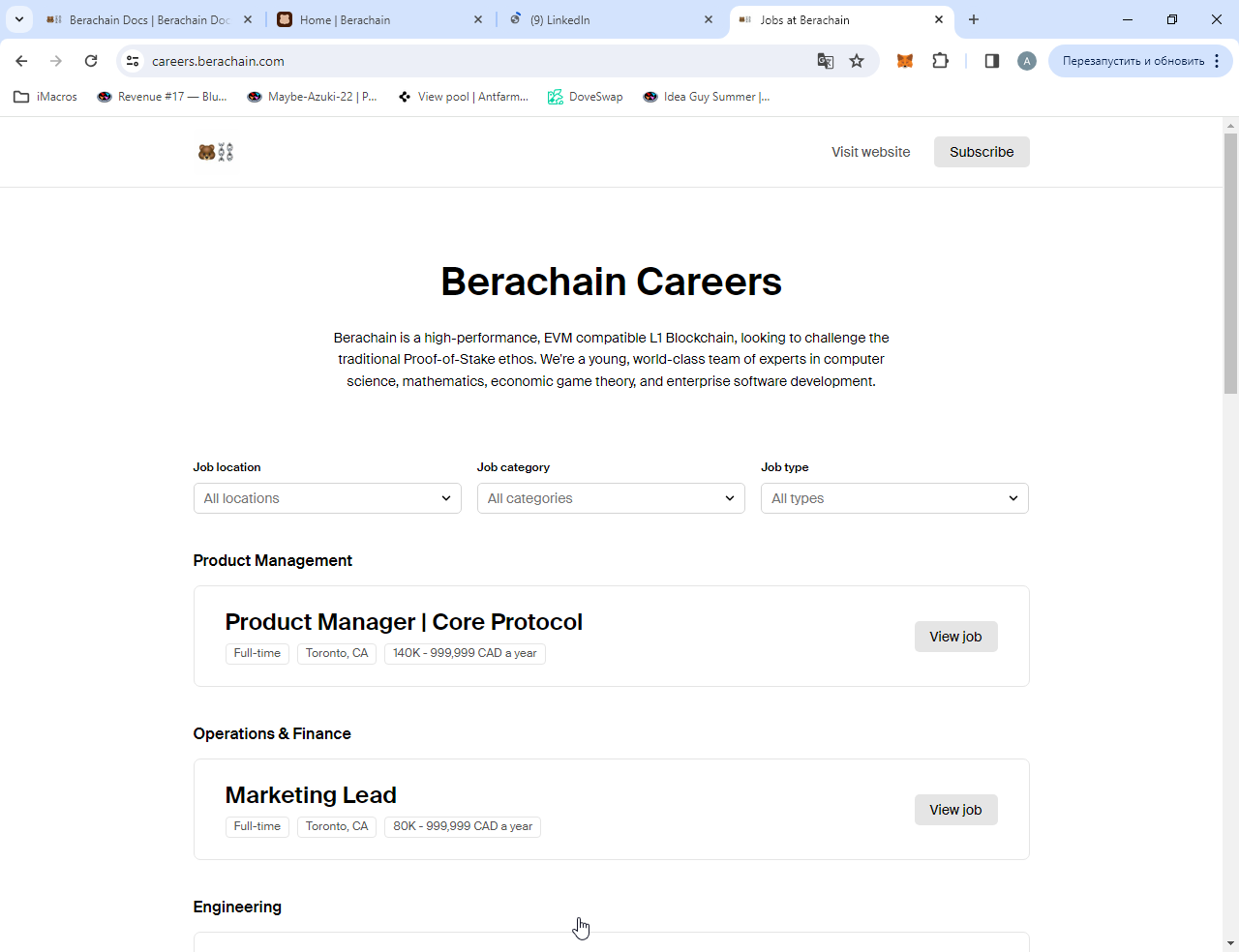Click the page vertical scrollbar thumb
This screenshot has width=1239, height=952.
[x=1230, y=263]
